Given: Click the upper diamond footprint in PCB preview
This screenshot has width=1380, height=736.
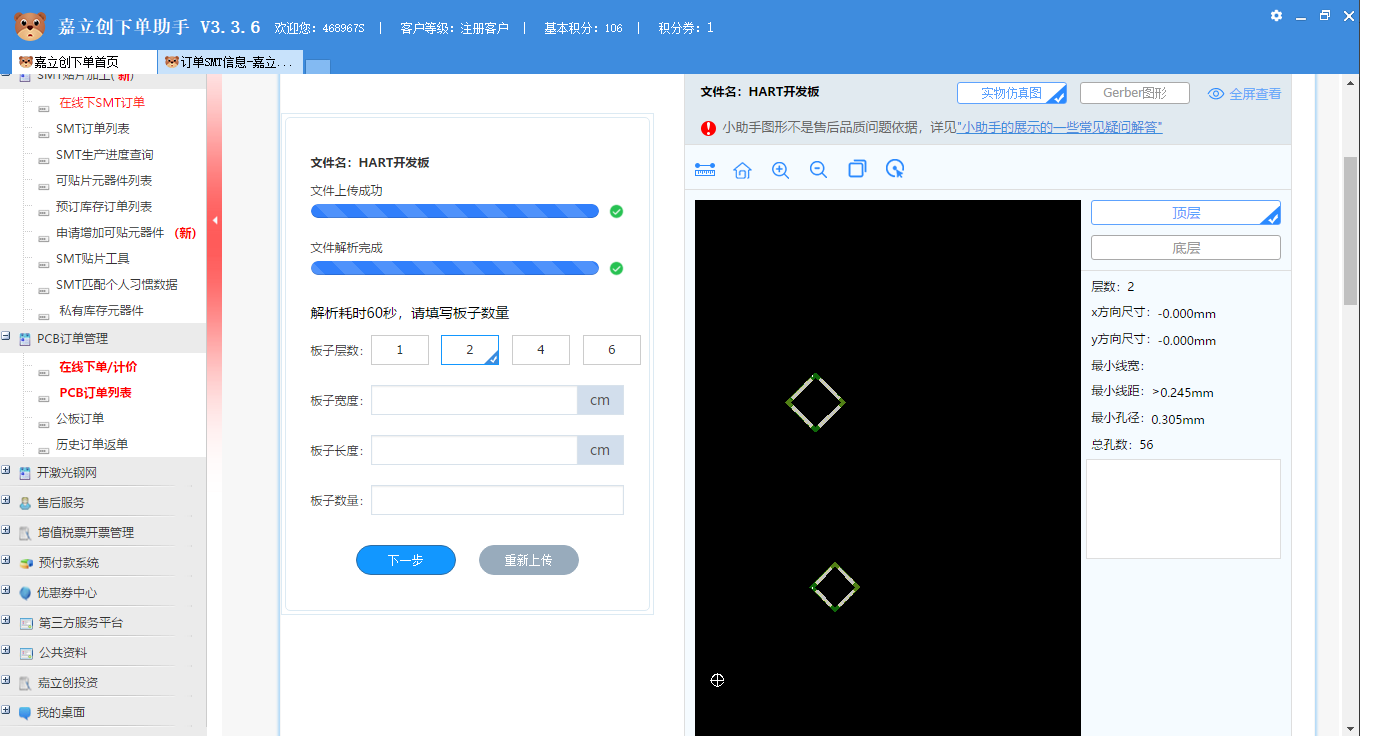Looking at the screenshot, I should point(815,402).
